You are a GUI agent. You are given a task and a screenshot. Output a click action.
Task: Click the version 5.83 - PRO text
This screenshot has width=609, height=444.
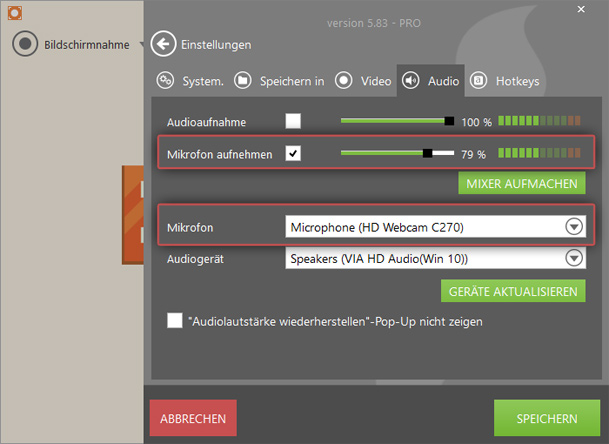coord(374,23)
